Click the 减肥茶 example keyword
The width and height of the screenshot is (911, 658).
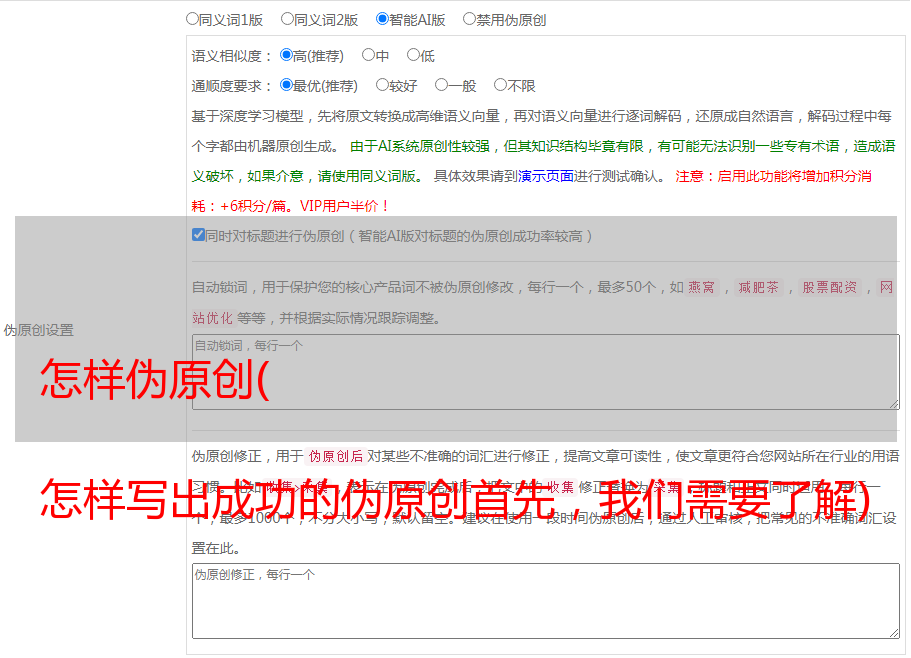point(758,287)
